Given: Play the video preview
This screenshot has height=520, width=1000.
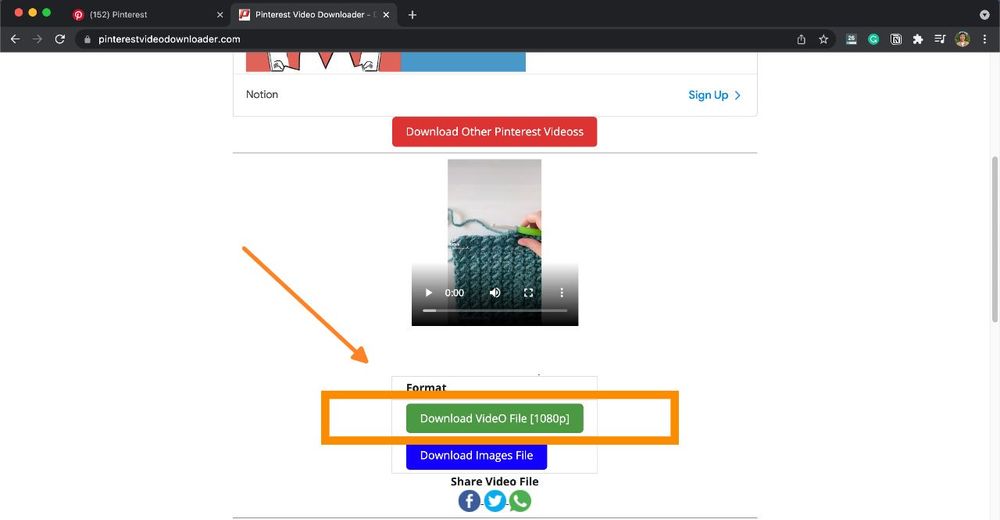Looking at the screenshot, I should (429, 293).
